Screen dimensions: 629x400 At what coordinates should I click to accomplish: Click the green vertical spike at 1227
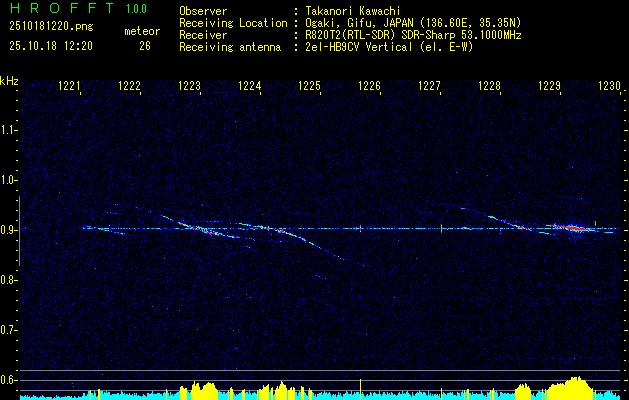[441, 229]
